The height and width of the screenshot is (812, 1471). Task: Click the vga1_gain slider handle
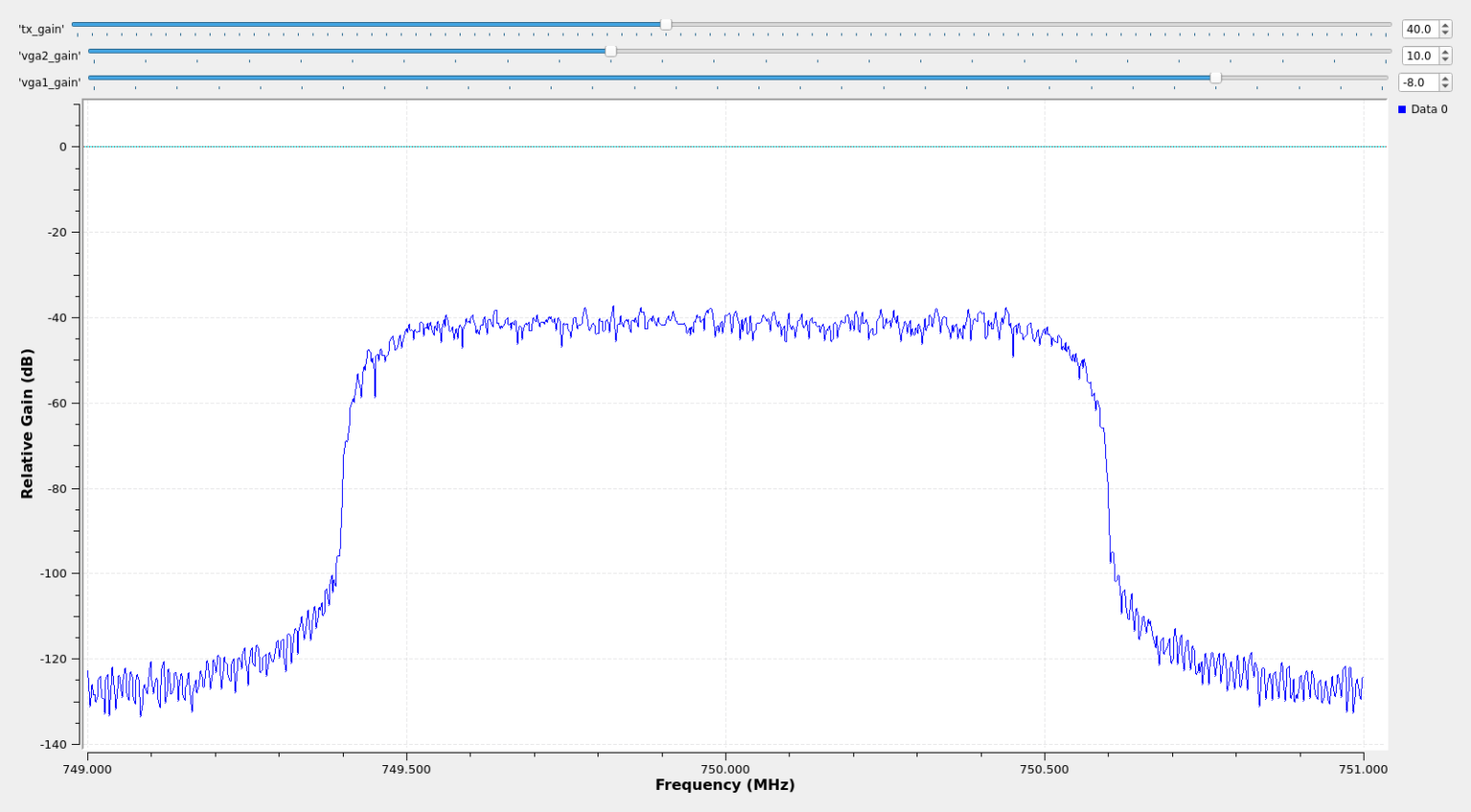(x=1215, y=78)
